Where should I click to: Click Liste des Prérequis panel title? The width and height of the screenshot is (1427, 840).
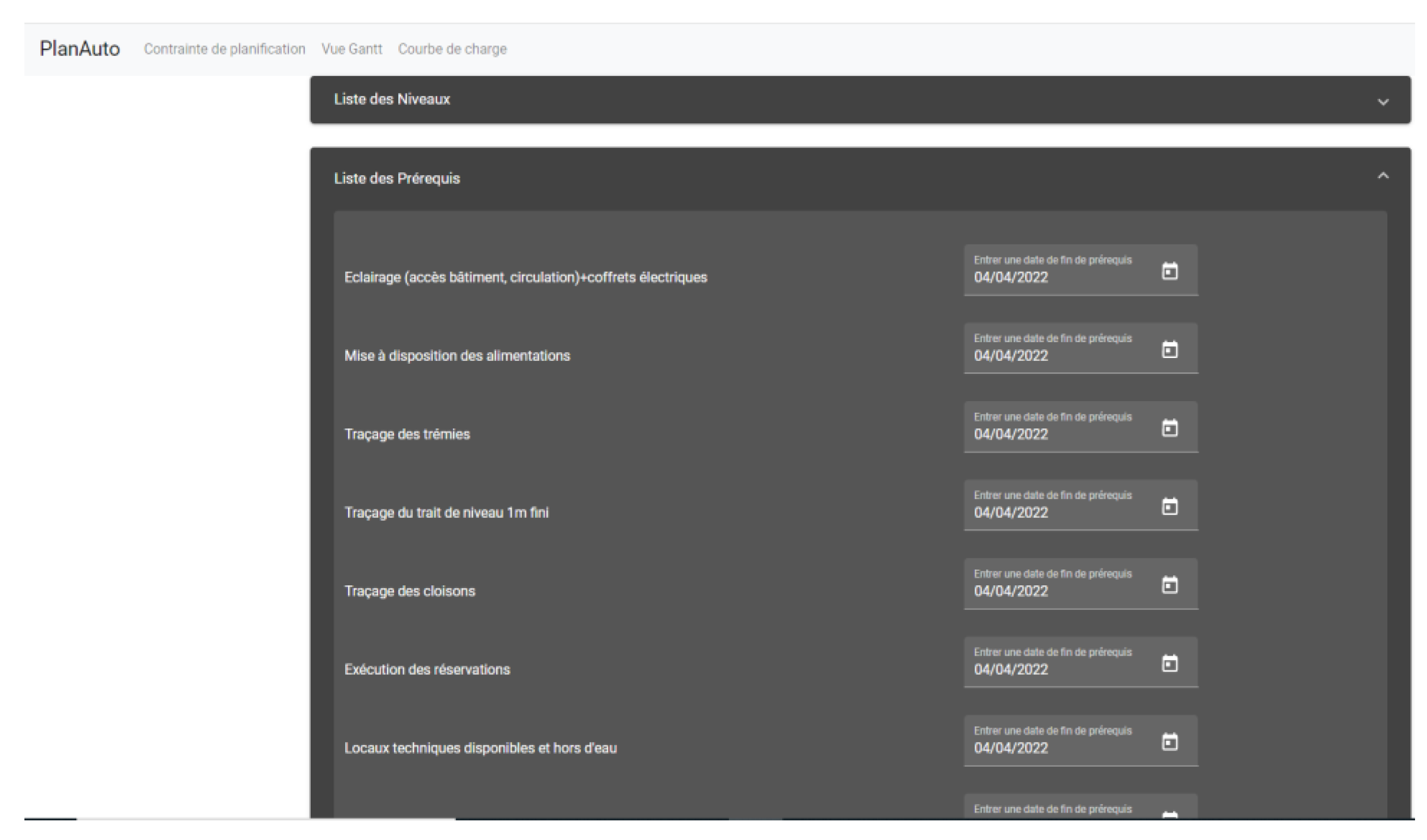click(397, 179)
